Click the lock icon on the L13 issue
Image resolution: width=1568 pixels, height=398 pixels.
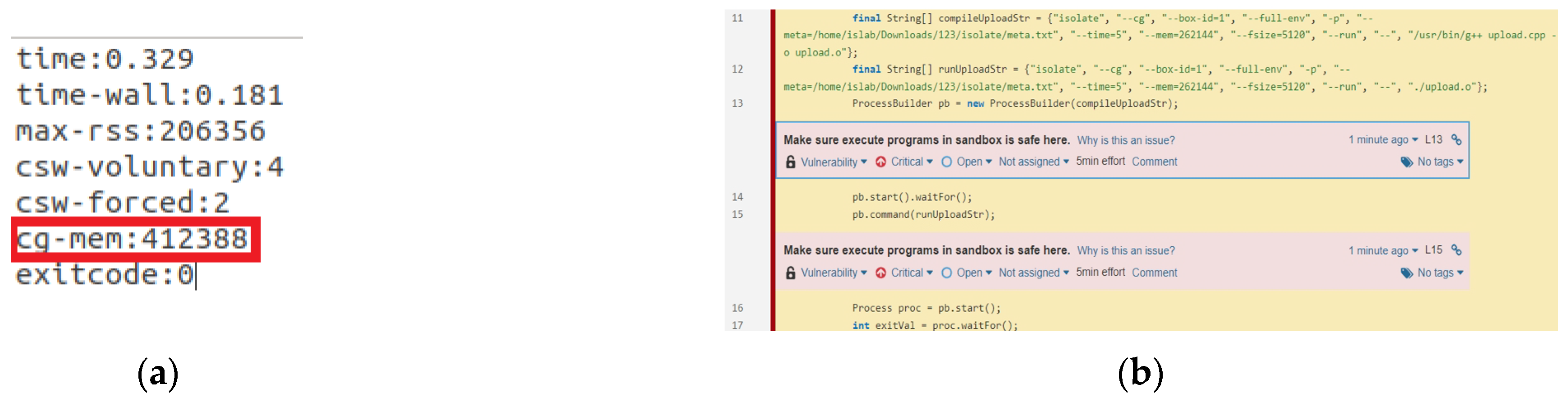(x=790, y=162)
